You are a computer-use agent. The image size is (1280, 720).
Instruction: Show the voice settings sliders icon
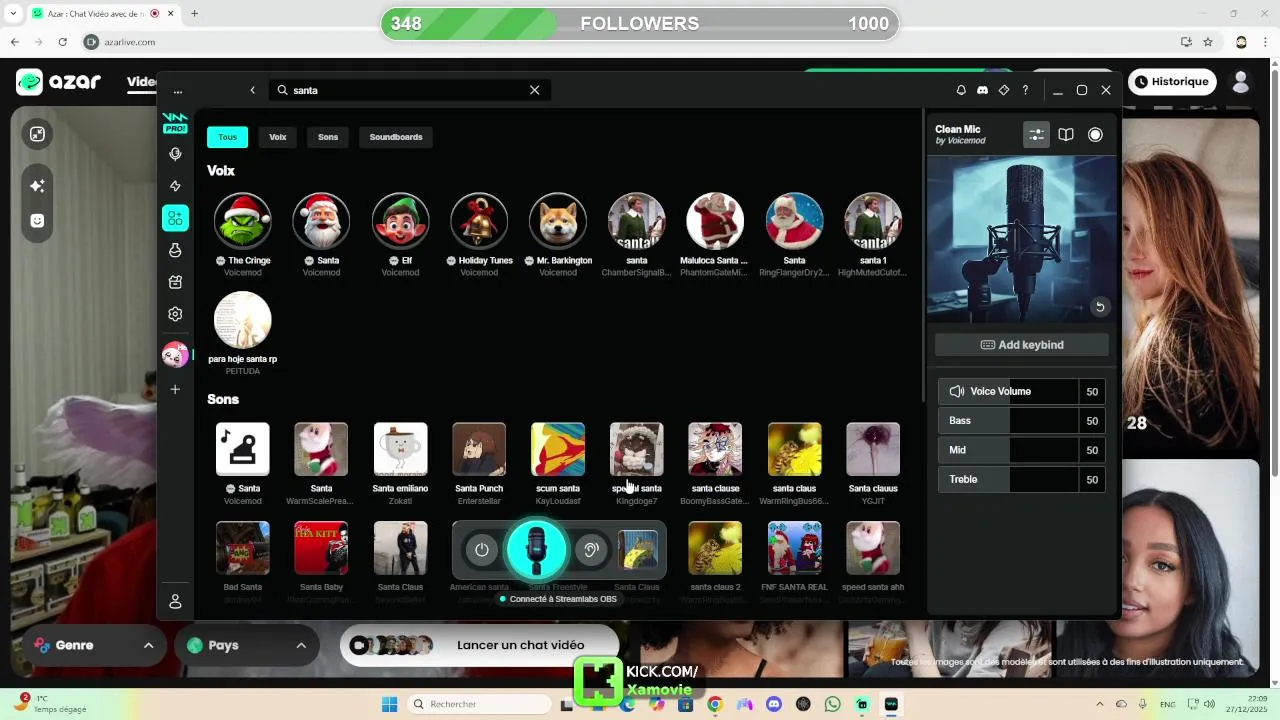click(x=1036, y=134)
